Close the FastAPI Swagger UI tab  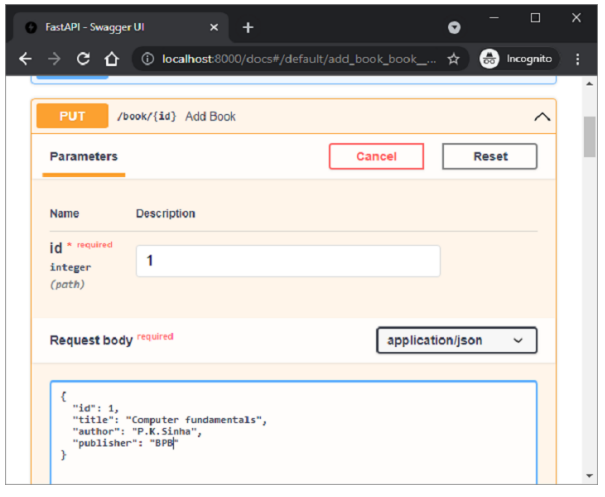click(217, 27)
